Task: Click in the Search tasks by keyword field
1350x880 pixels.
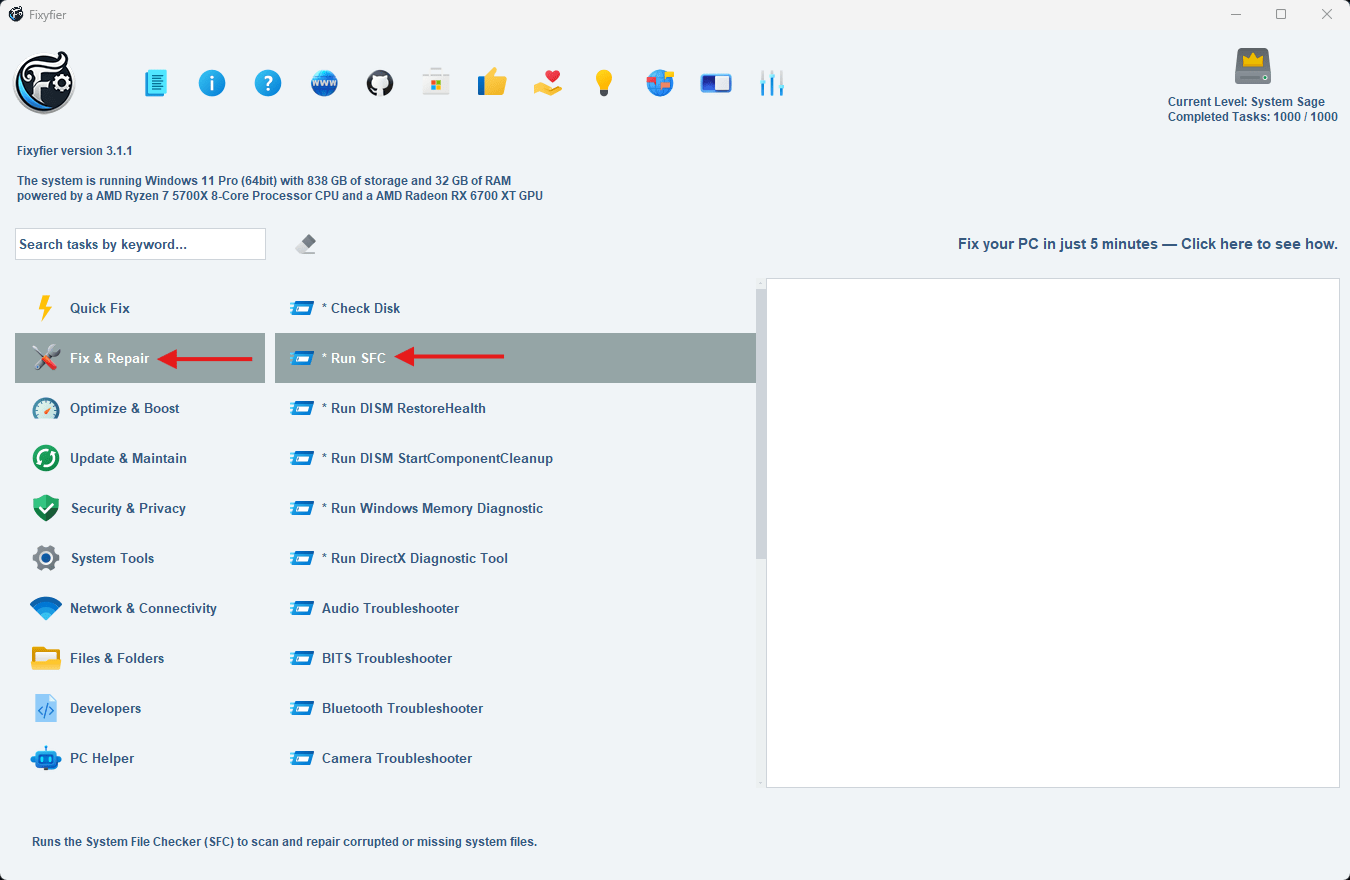Action: click(140, 244)
